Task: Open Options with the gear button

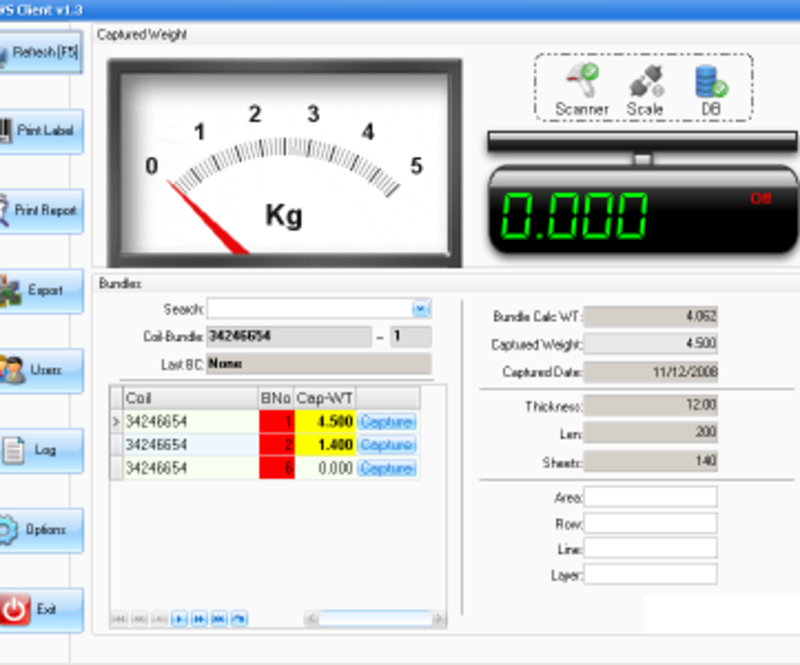Action: [41, 530]
